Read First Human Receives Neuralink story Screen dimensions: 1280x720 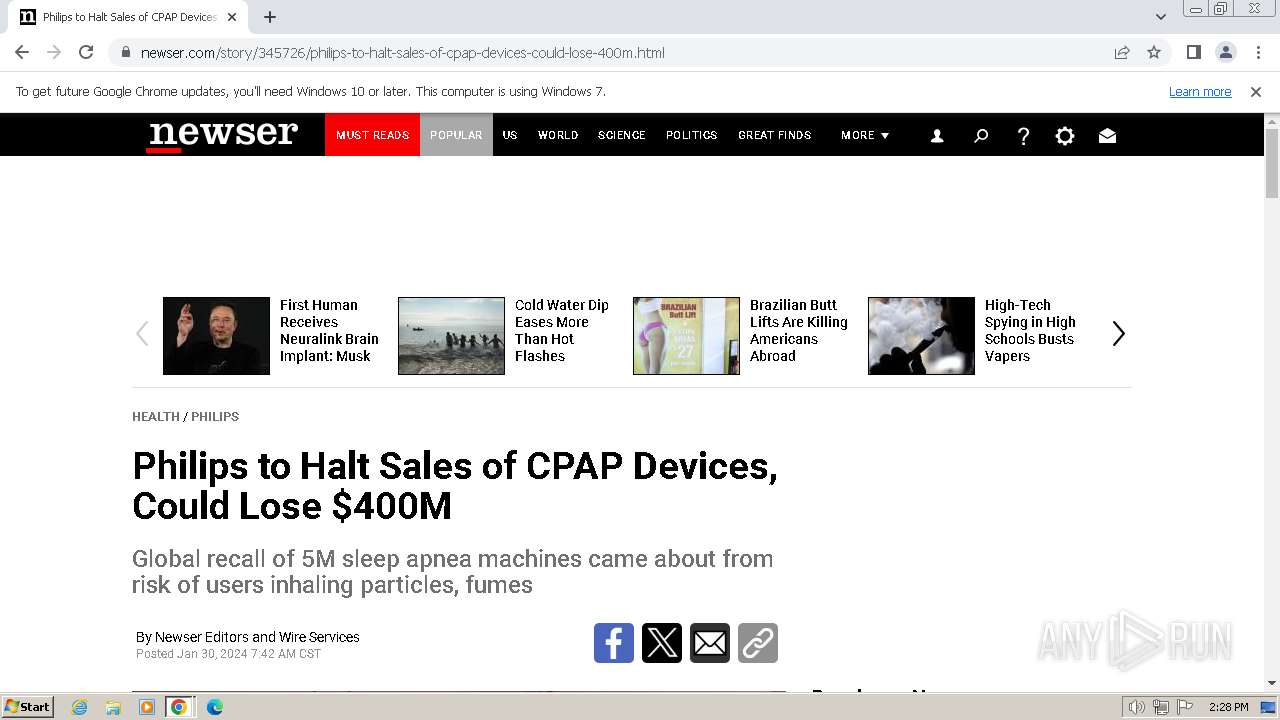pos(329,331)
